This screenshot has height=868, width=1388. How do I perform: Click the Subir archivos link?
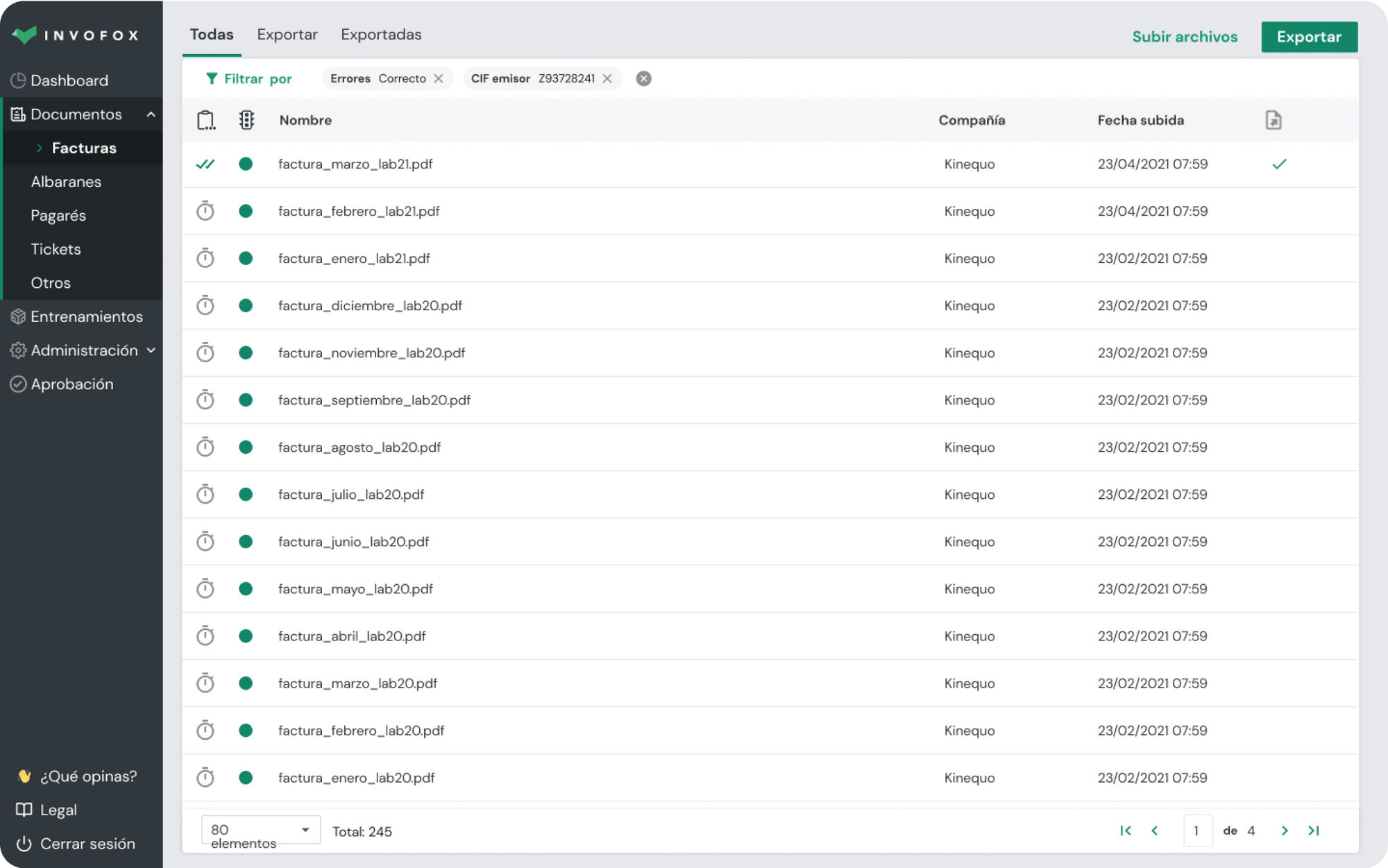point(1184,36)
